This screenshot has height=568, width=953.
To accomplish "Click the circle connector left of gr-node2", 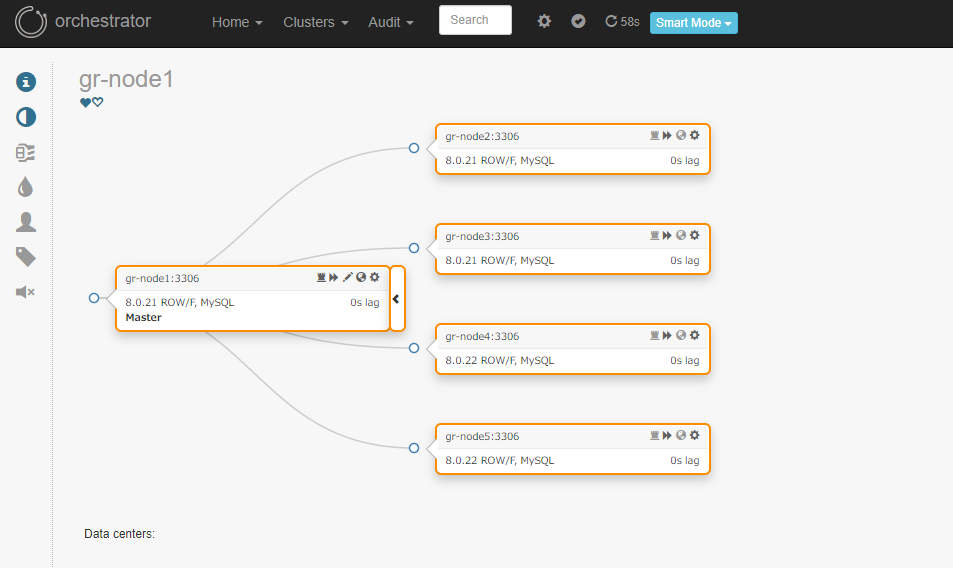I will (414, 148).
